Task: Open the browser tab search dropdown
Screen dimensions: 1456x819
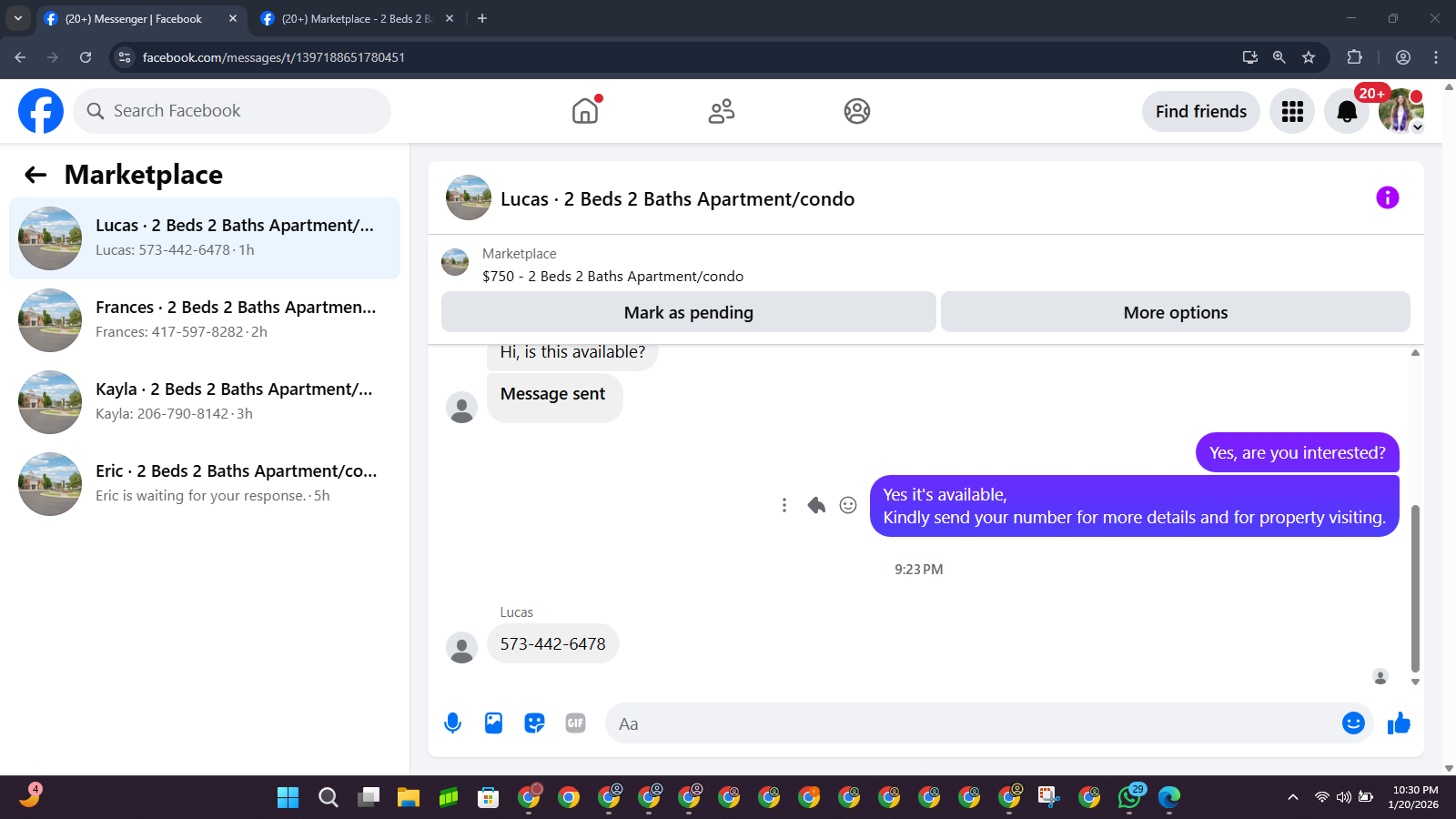Action: pos(17,18)
